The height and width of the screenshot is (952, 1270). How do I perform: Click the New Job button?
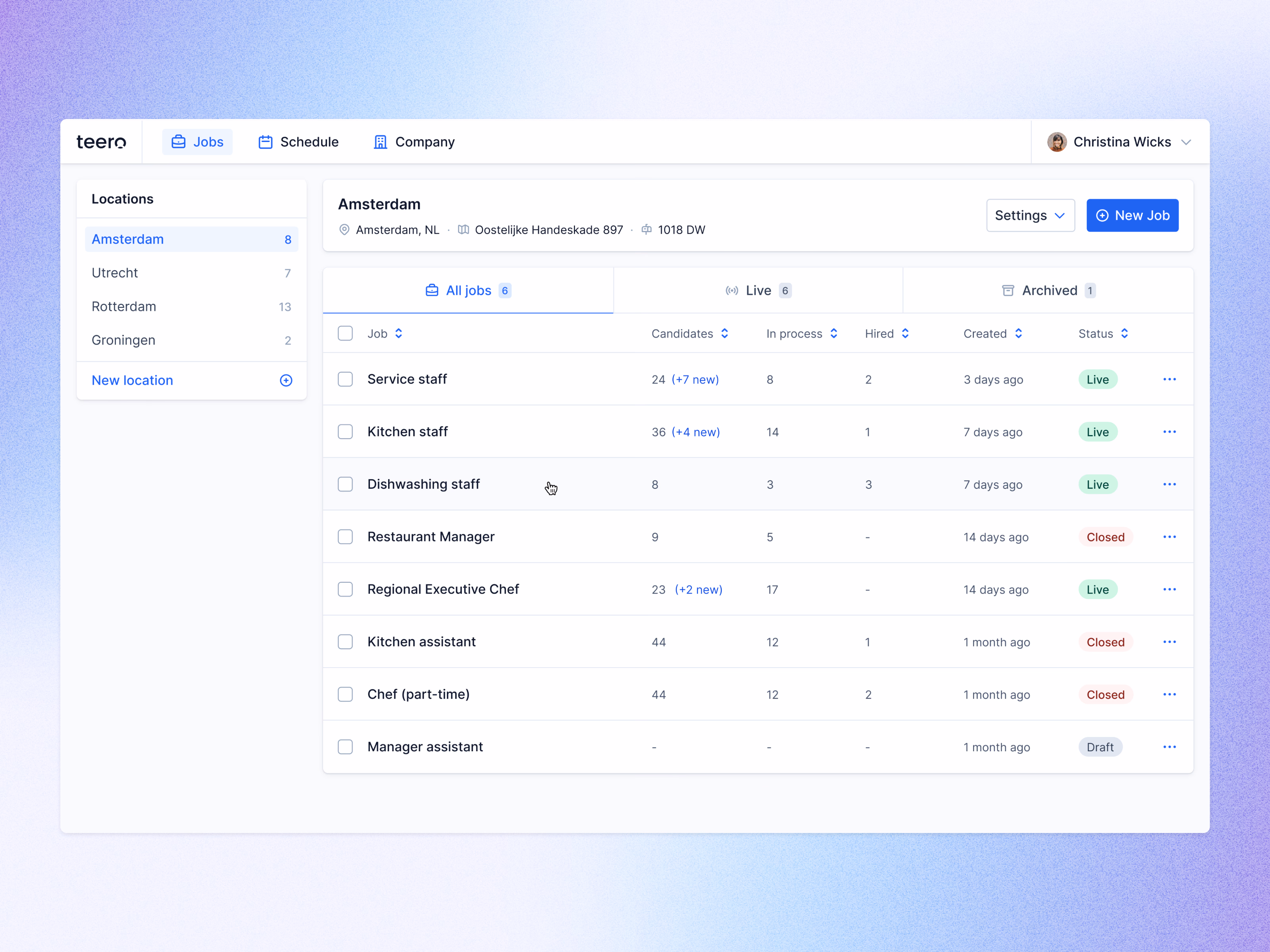[x=1132, y=215]
